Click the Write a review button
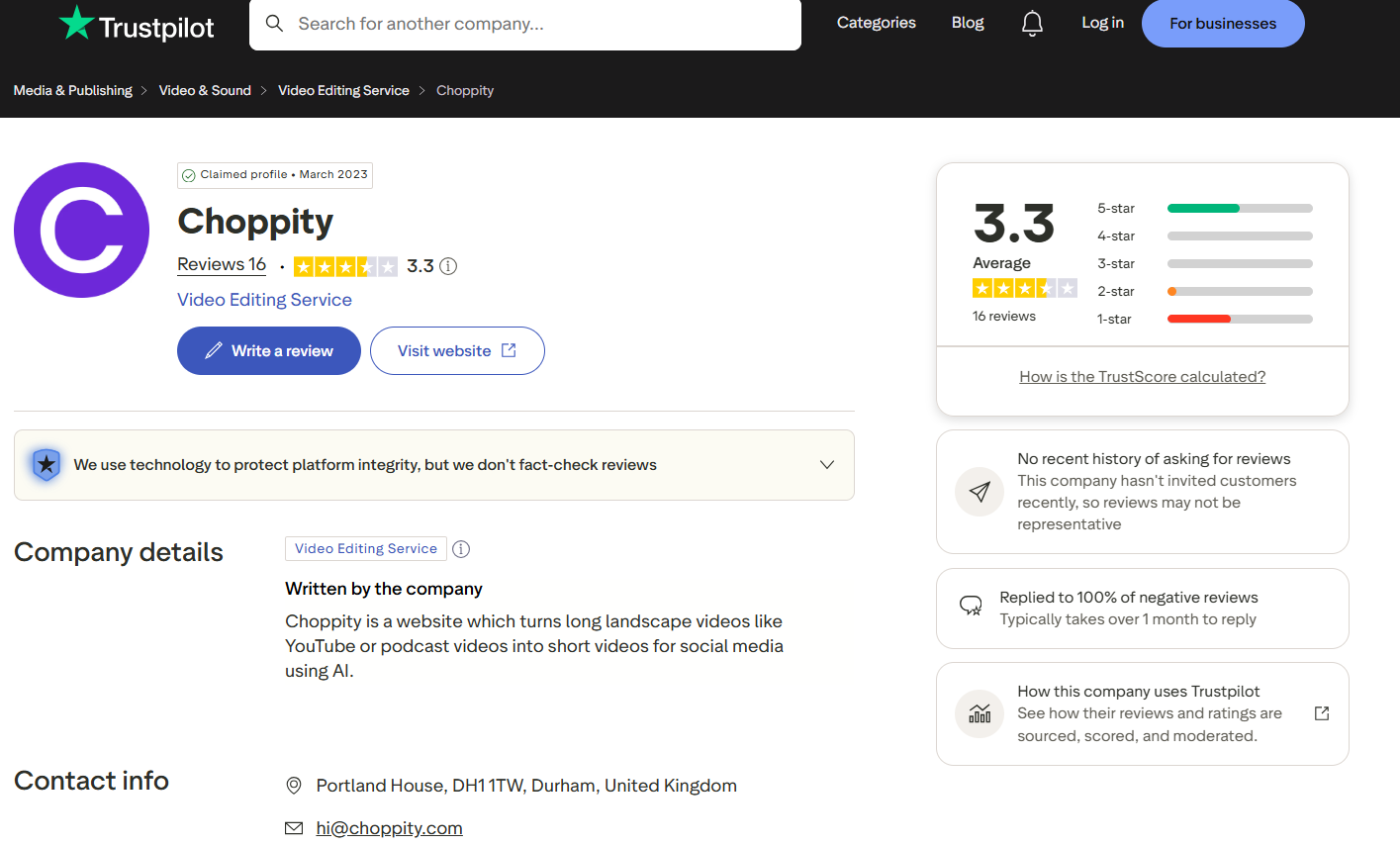The height and width of the screenshot is (846, 1400). pyautogui.click(x=269, y=351)
